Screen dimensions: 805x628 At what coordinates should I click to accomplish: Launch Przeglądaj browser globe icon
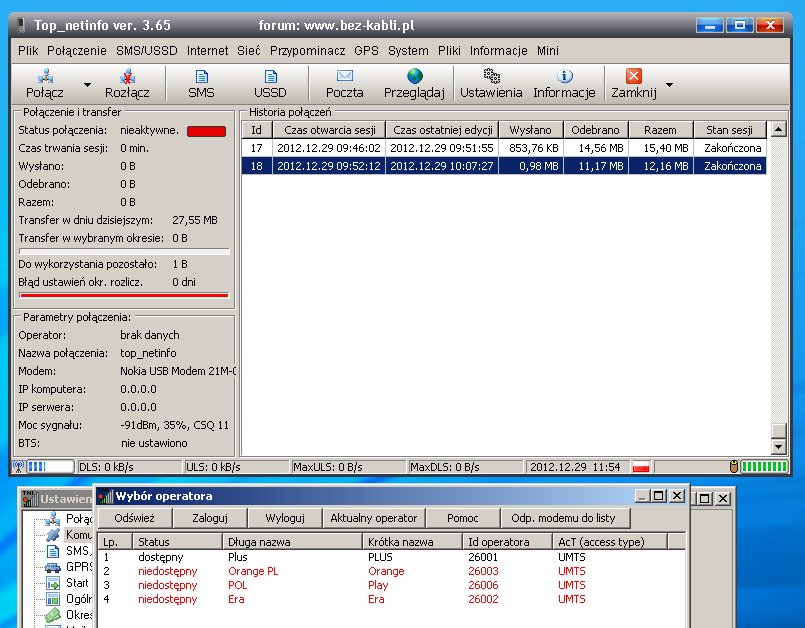[x=414, y=76]
